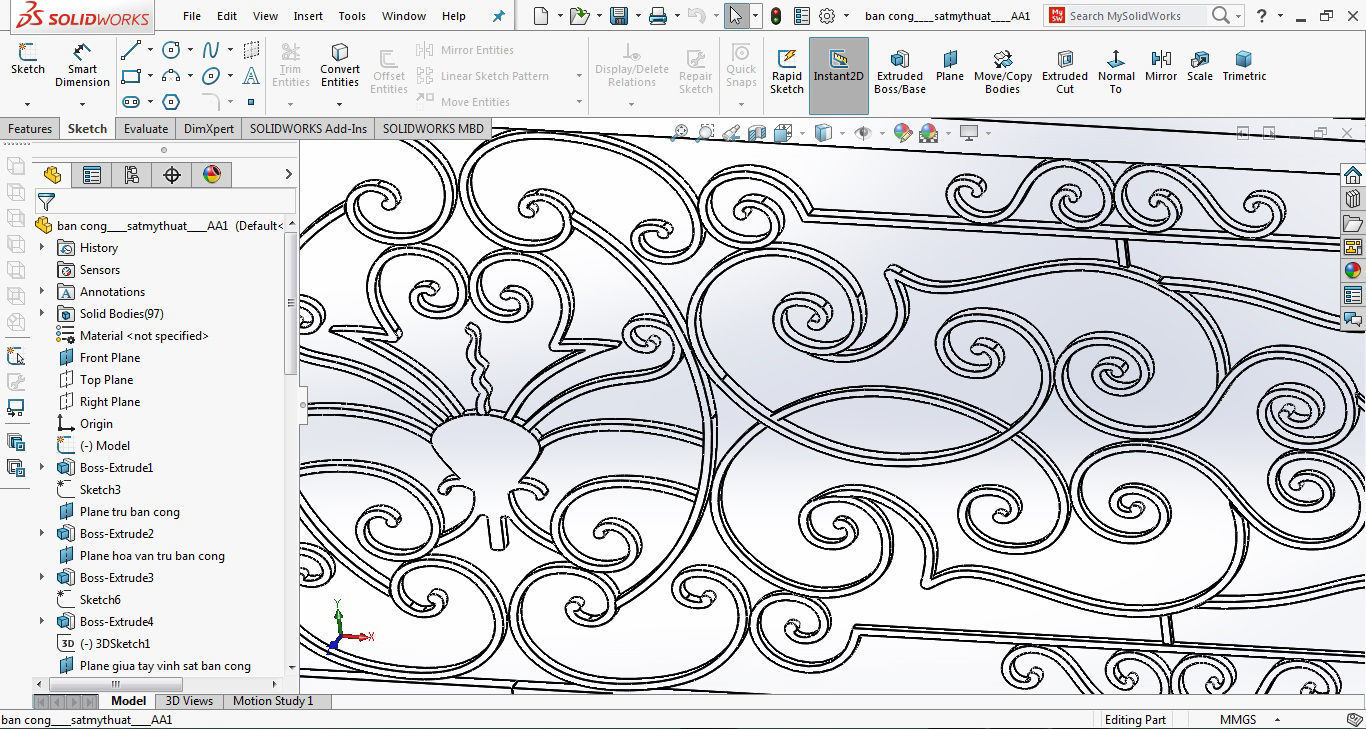The height and width of the screenshot is (729, 1366).
Task: Click the feature tree vertical scrollbar
Action: click(292, 305)
